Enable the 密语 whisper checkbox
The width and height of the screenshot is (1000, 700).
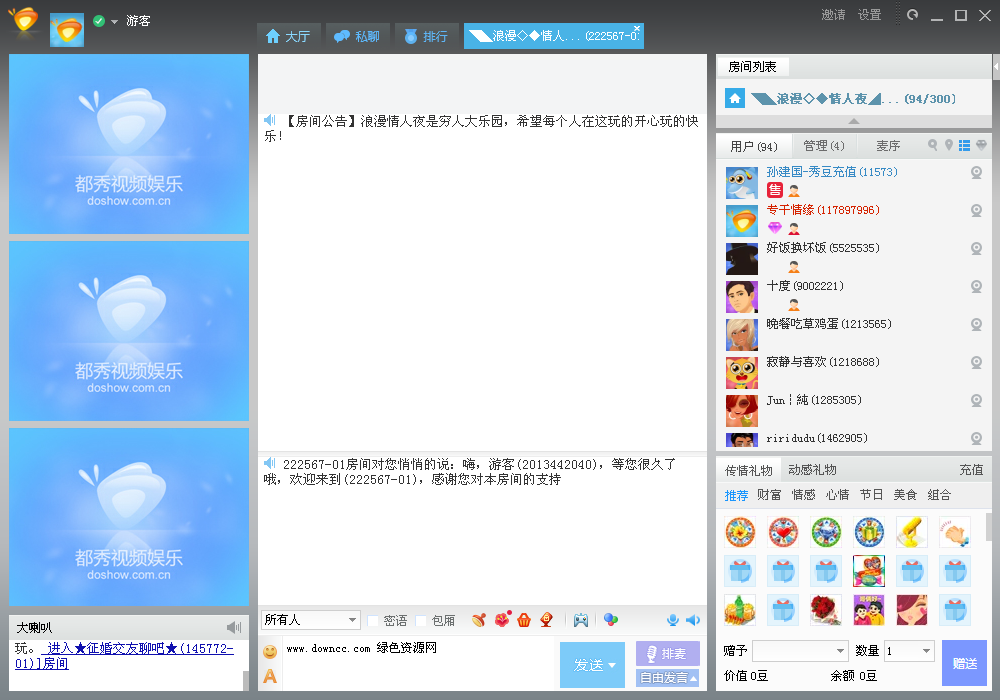(x=373, y=620)
